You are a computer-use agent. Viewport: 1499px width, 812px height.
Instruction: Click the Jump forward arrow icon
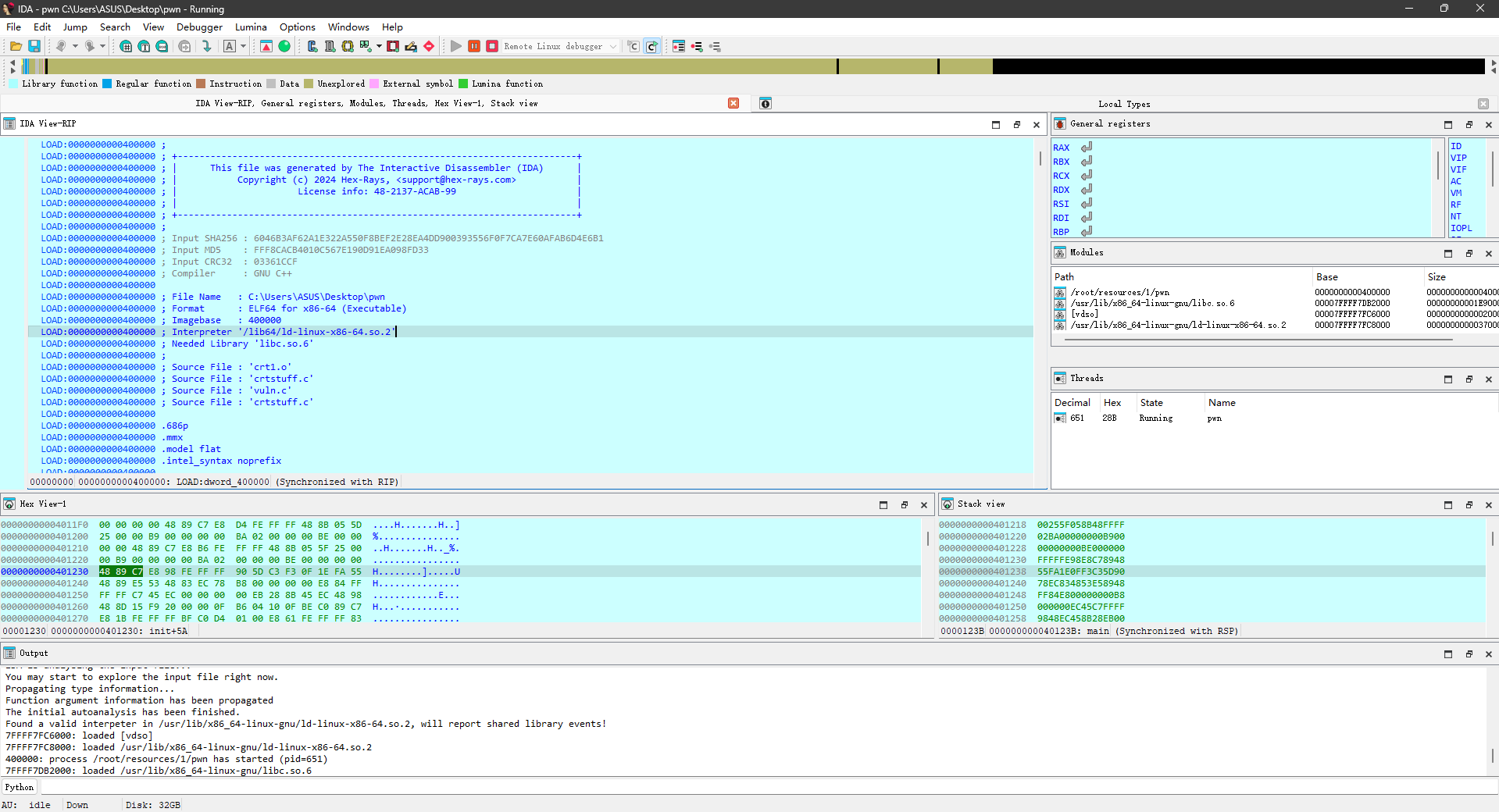pyautogui.click(x=90, y=47)
